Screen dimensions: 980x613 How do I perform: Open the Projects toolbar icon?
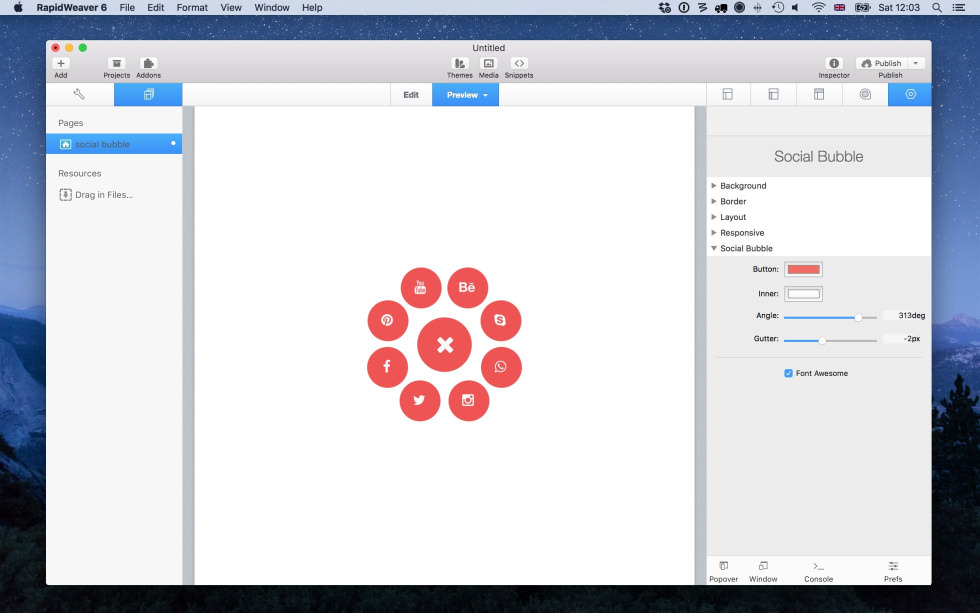click(x=116, y=64)
